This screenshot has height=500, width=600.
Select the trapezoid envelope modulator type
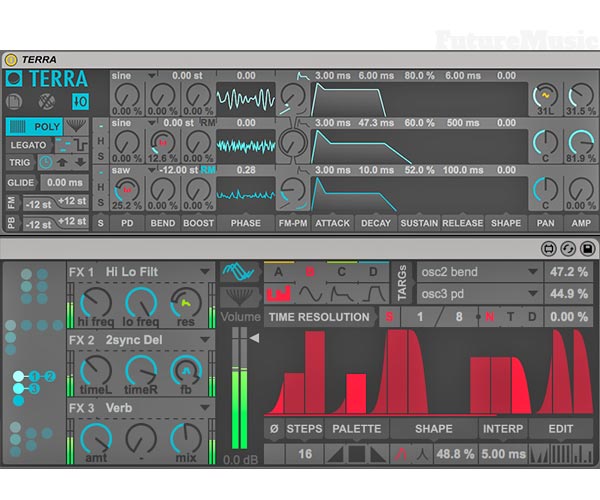[x=373, y=294]
